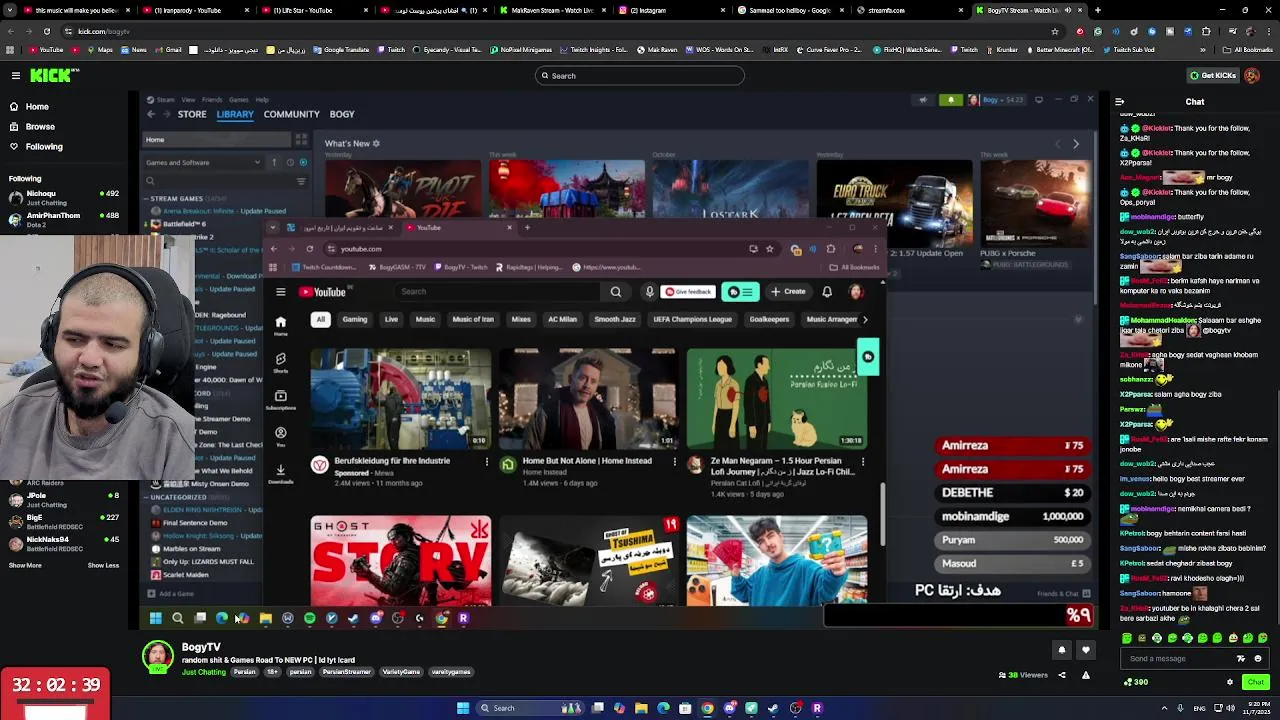1280x720 pixels.
Task: Select the Gaming chip on YouTube
Action: [355, 319]
